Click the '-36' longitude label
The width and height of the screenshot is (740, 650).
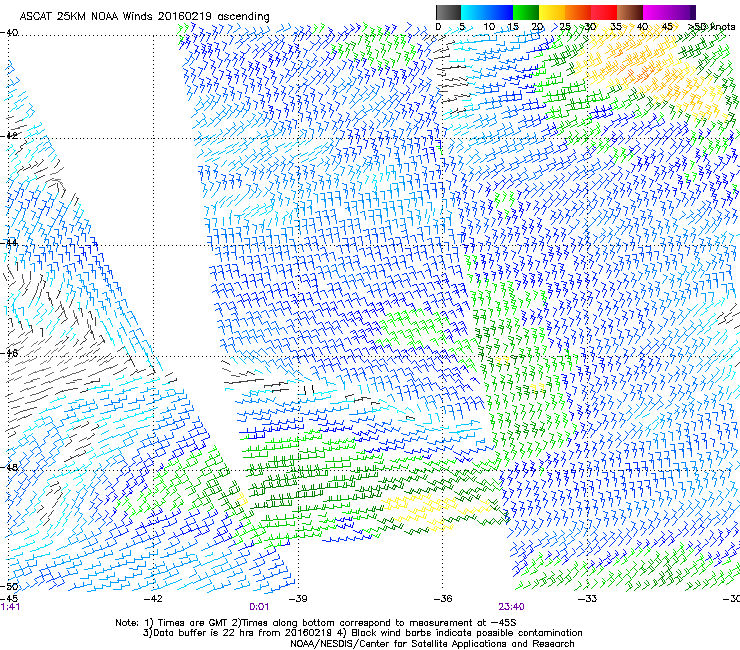coord(443,599)
